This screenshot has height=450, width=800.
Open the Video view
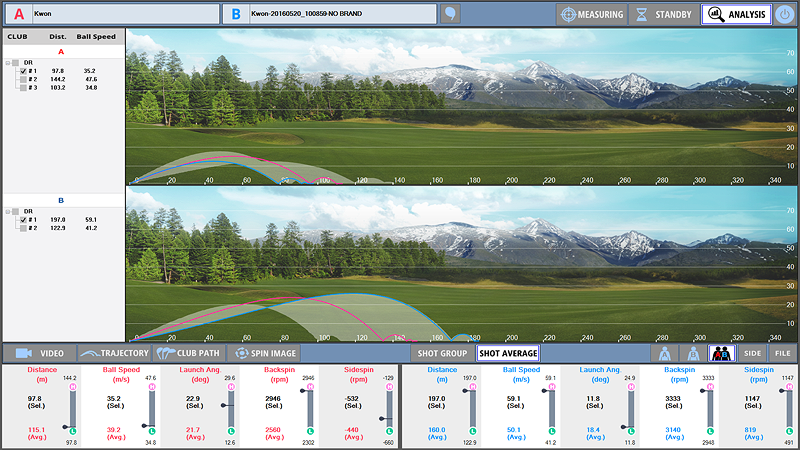pyautogui.click(x=40, y=353)
